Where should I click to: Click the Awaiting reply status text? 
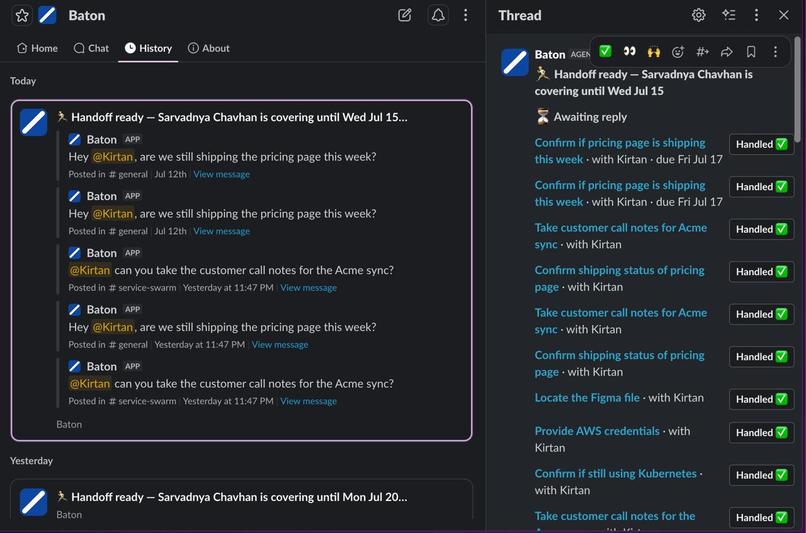point(590,117)
